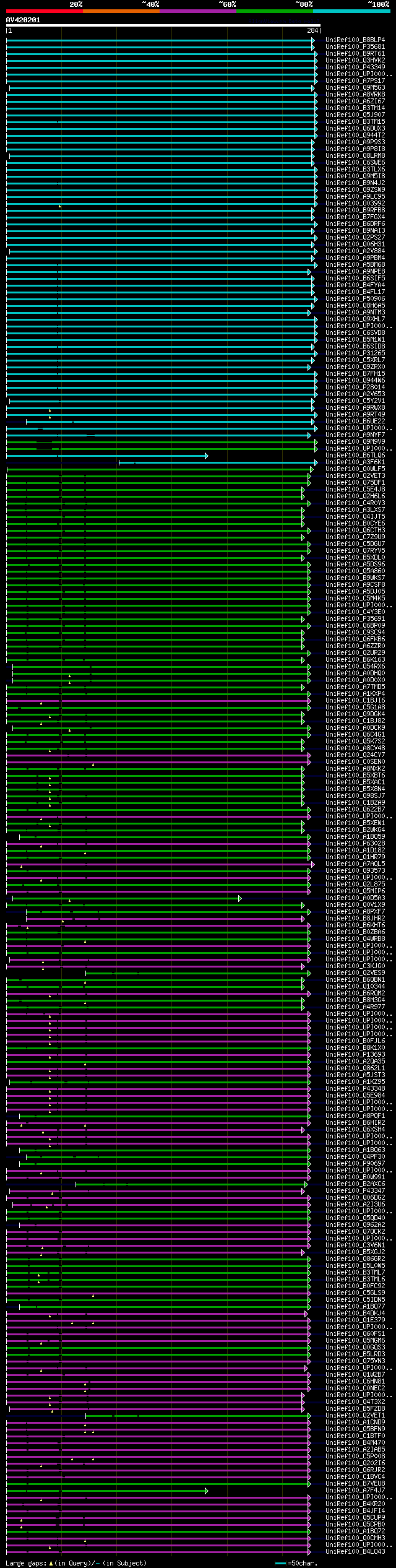Select UniRef100_Q7RYV5 label

point(355,550)
